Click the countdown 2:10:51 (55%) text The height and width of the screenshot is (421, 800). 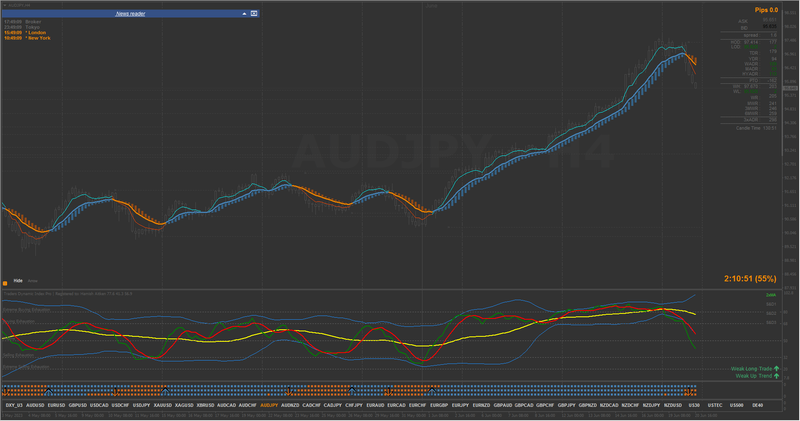pos(750,279)
